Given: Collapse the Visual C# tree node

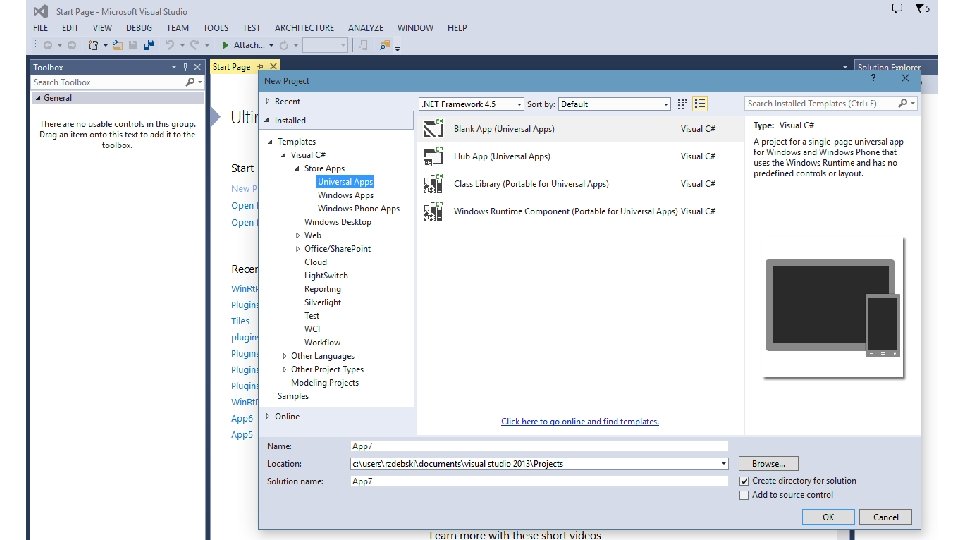Looking at the screenshot, I should click(x=283, y=155).
